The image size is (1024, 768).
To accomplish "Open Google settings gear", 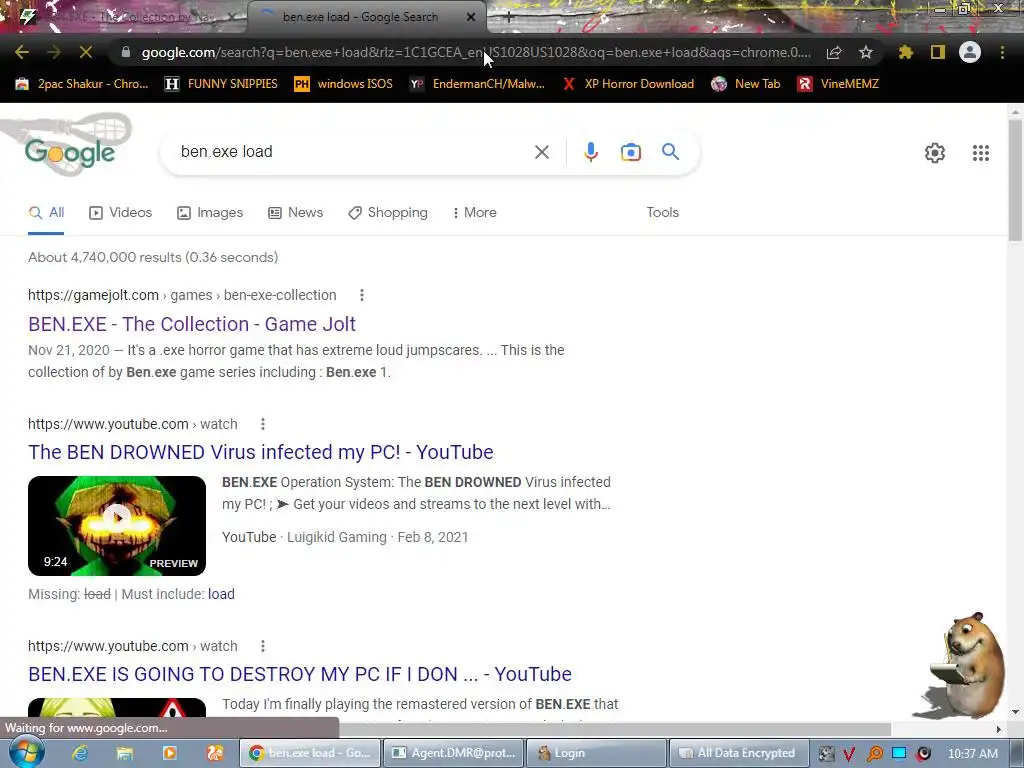I will [935, 153].
